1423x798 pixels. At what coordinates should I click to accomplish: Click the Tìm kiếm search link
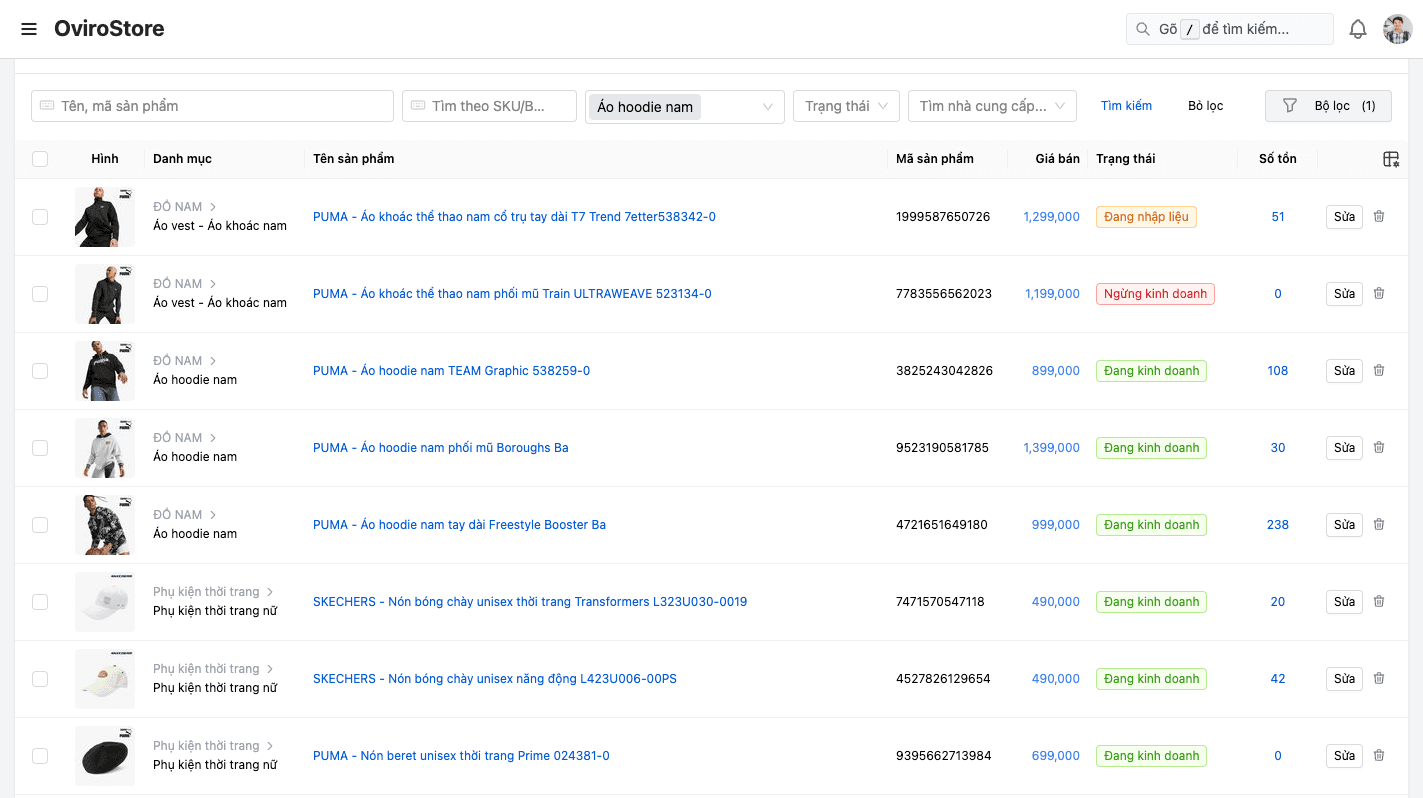[1126, 106]
